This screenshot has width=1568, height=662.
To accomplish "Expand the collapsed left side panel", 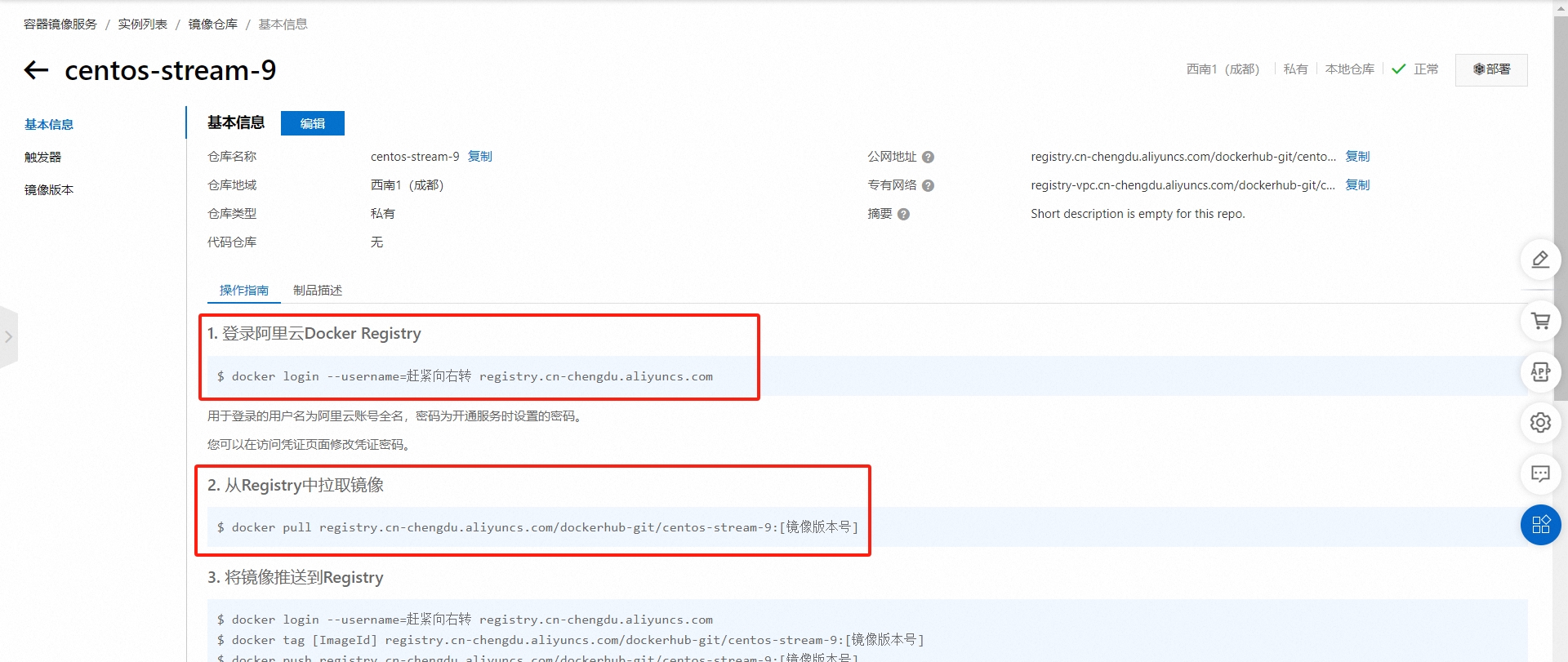I will click(x=8, y=336).
